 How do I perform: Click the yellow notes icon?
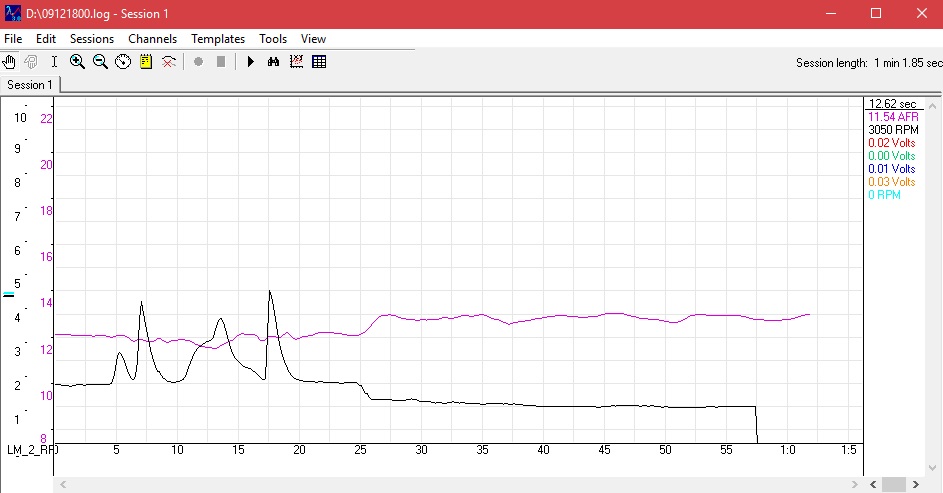pyautogui.click(x=146, y=62)
